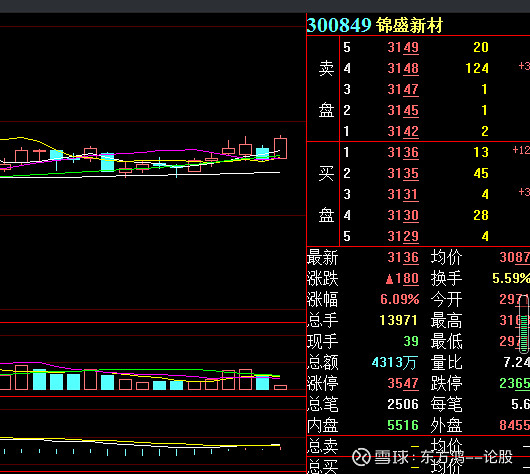Click the large cyan candlestick mid-chart
530x474 pixels.
point(107,162)
